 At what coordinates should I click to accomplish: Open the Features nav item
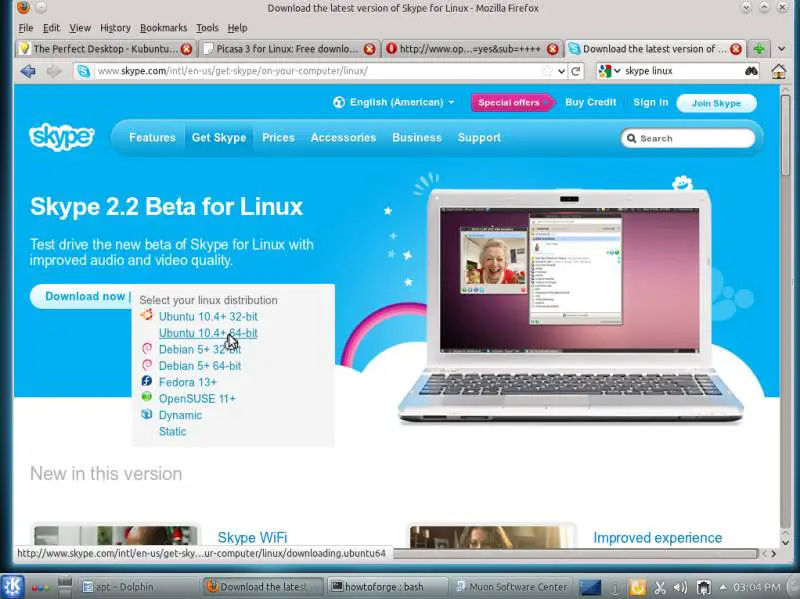[152, 138]
